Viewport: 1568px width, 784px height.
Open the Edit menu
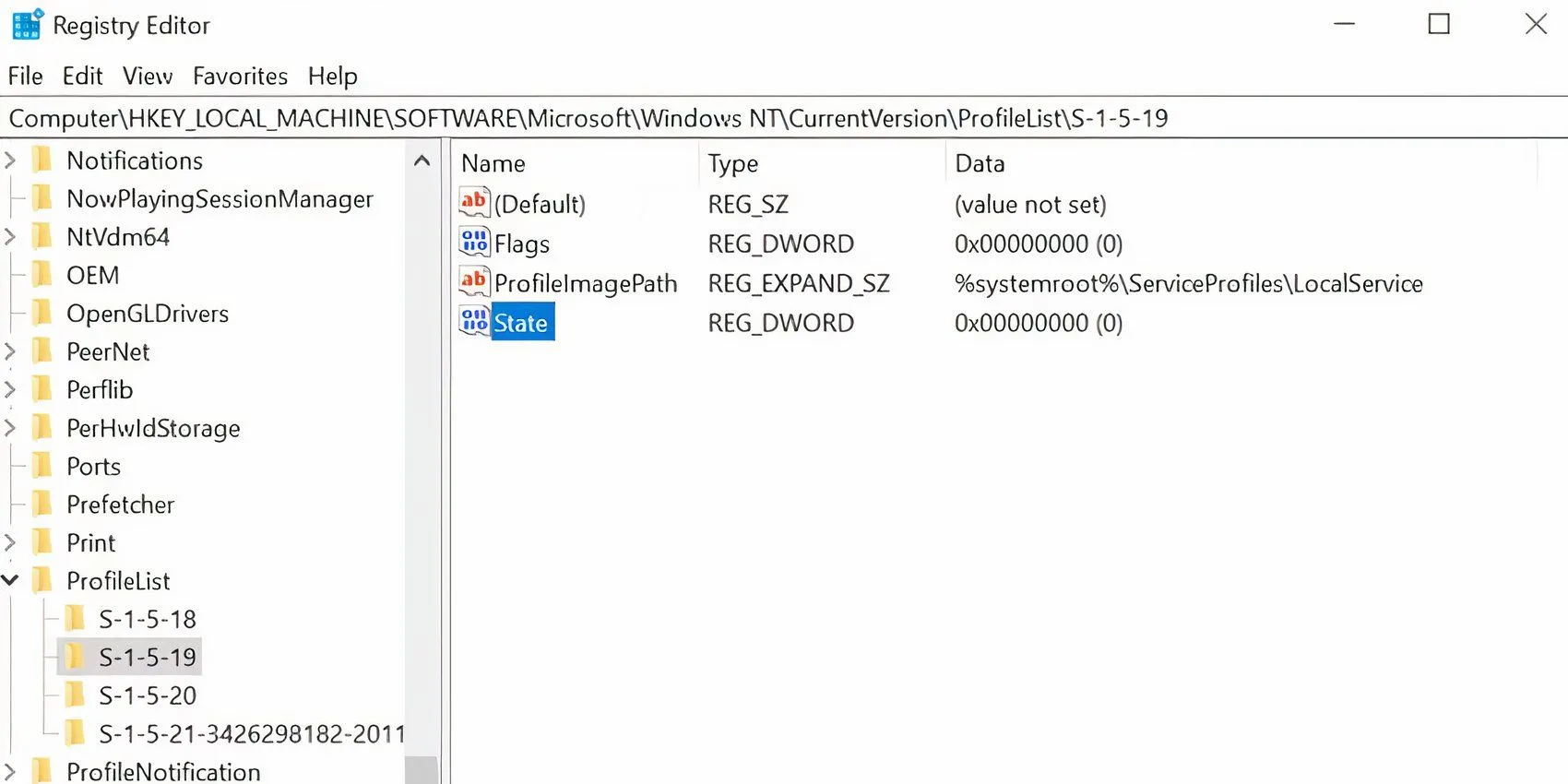coord(82,76)
